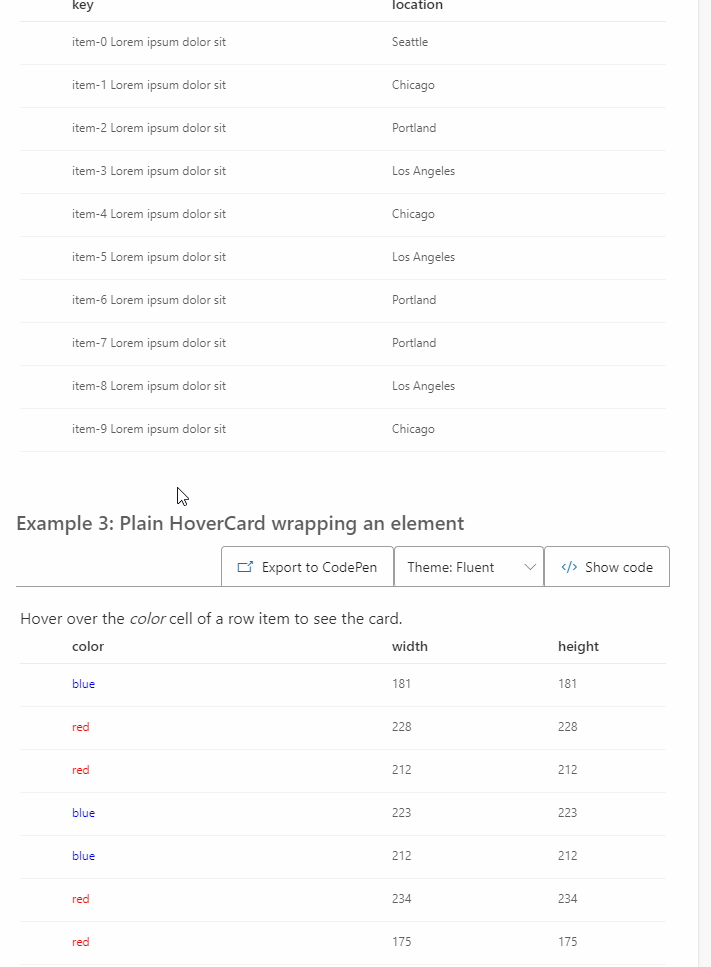Screen dimensions: 711x967
Task: Click the location column header
Action: (417, 5)
